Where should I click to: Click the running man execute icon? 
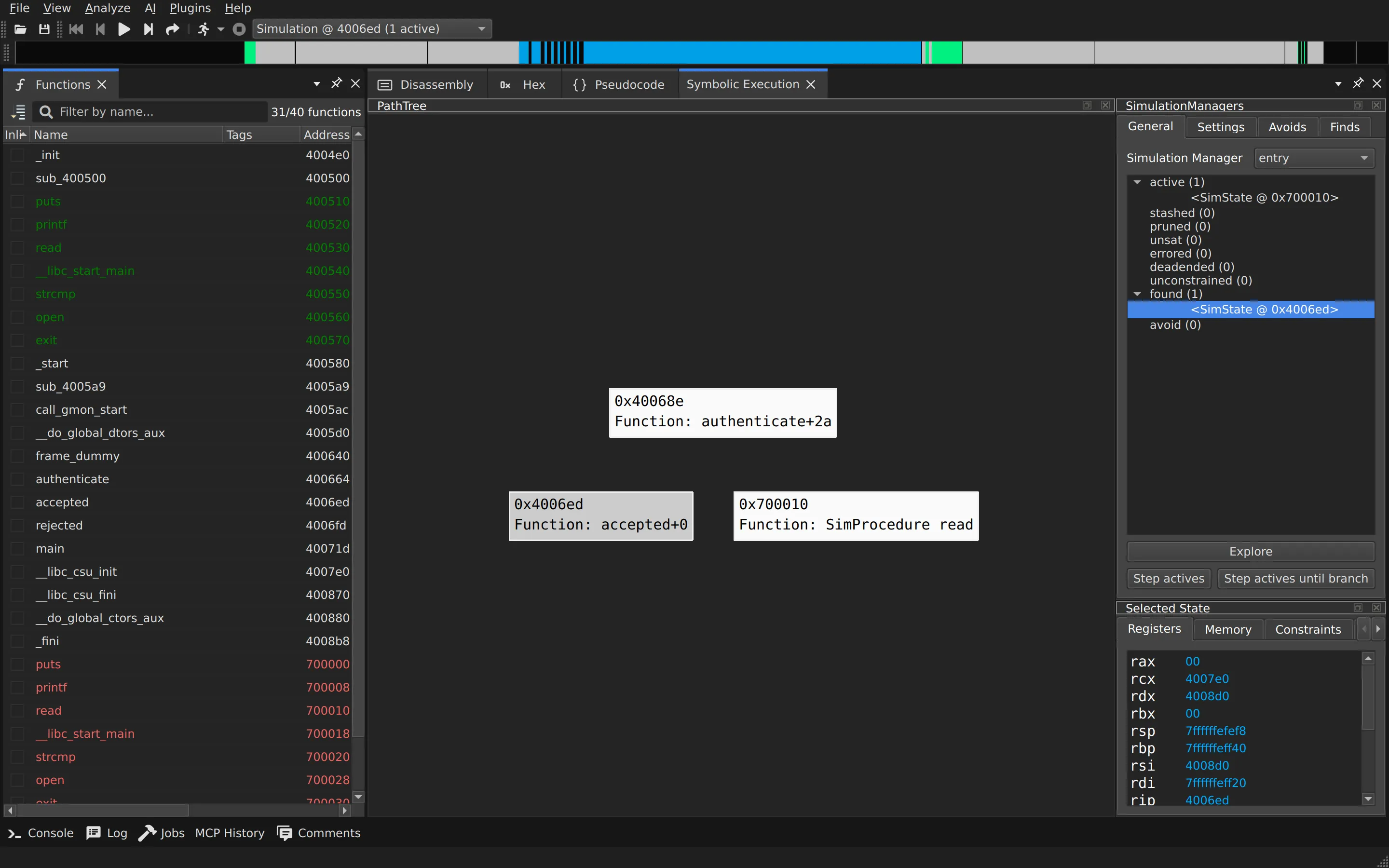click(x=204, y=29)
